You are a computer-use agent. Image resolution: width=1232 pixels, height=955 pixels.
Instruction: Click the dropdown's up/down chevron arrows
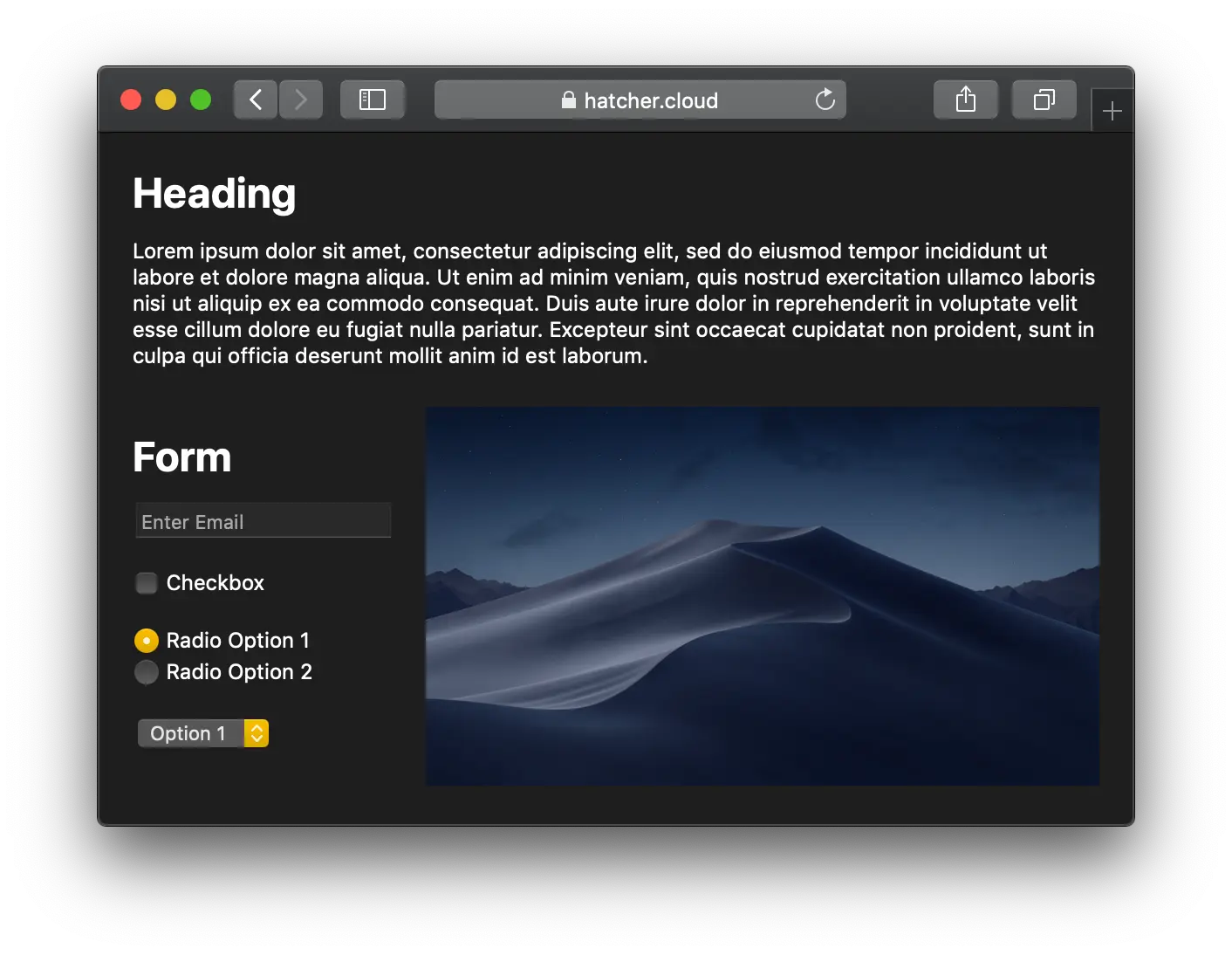255,733
